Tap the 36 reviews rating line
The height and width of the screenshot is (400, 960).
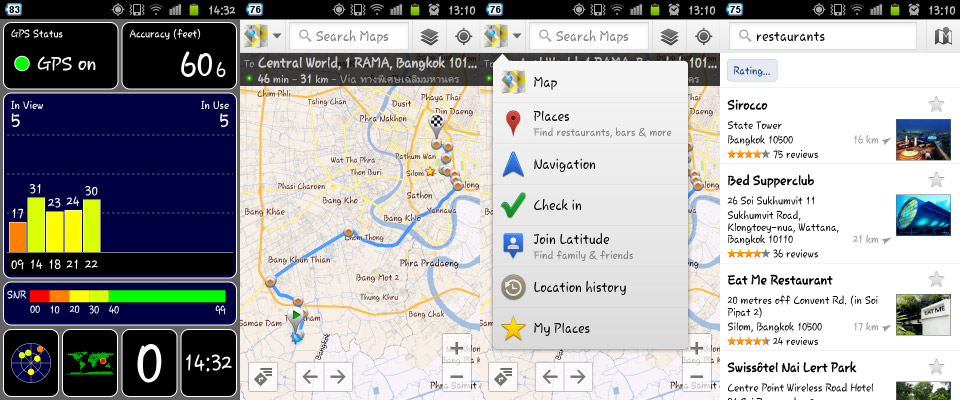point(773,254)
